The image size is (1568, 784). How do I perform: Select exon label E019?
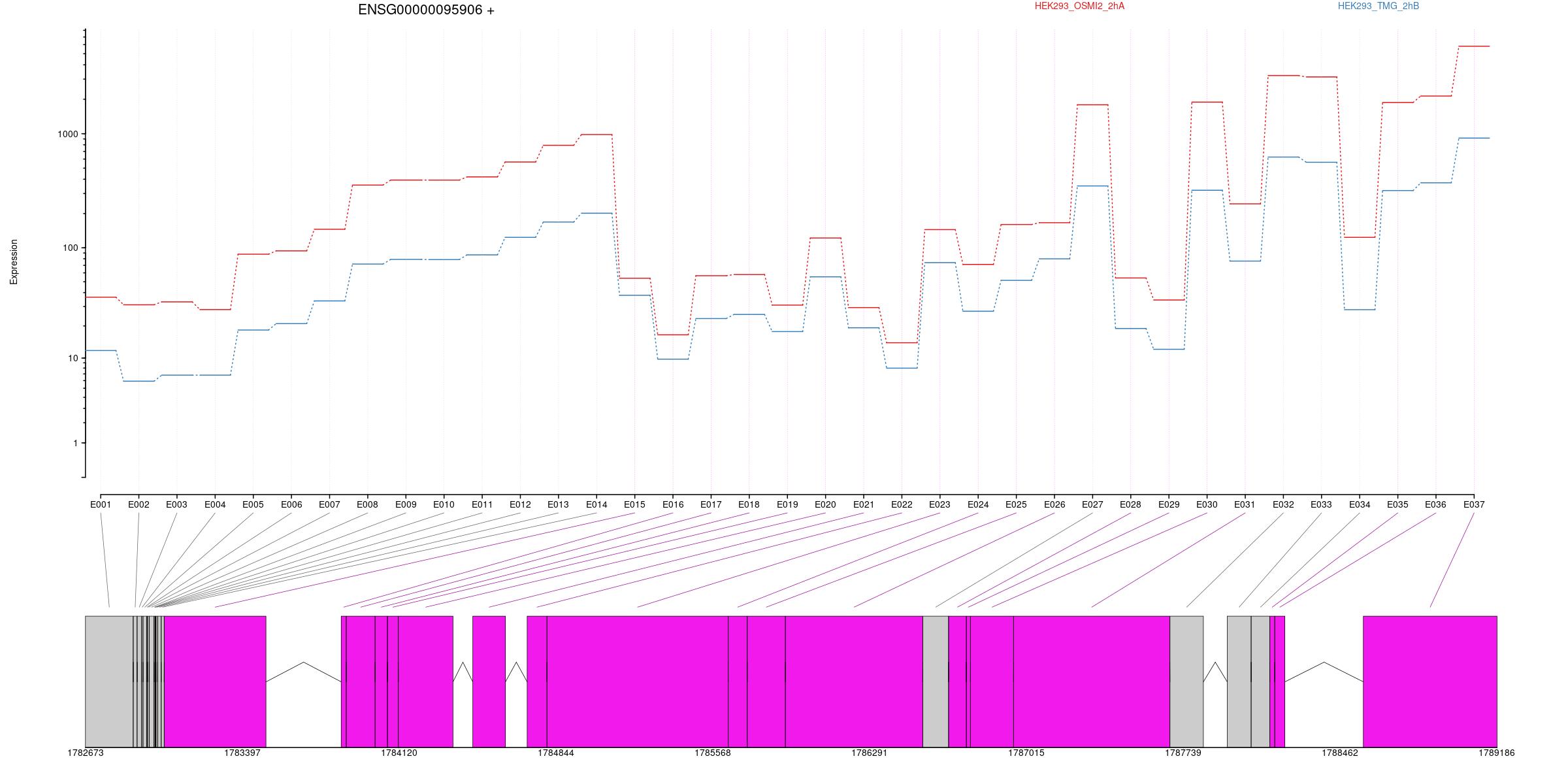[x=787, y=504]
